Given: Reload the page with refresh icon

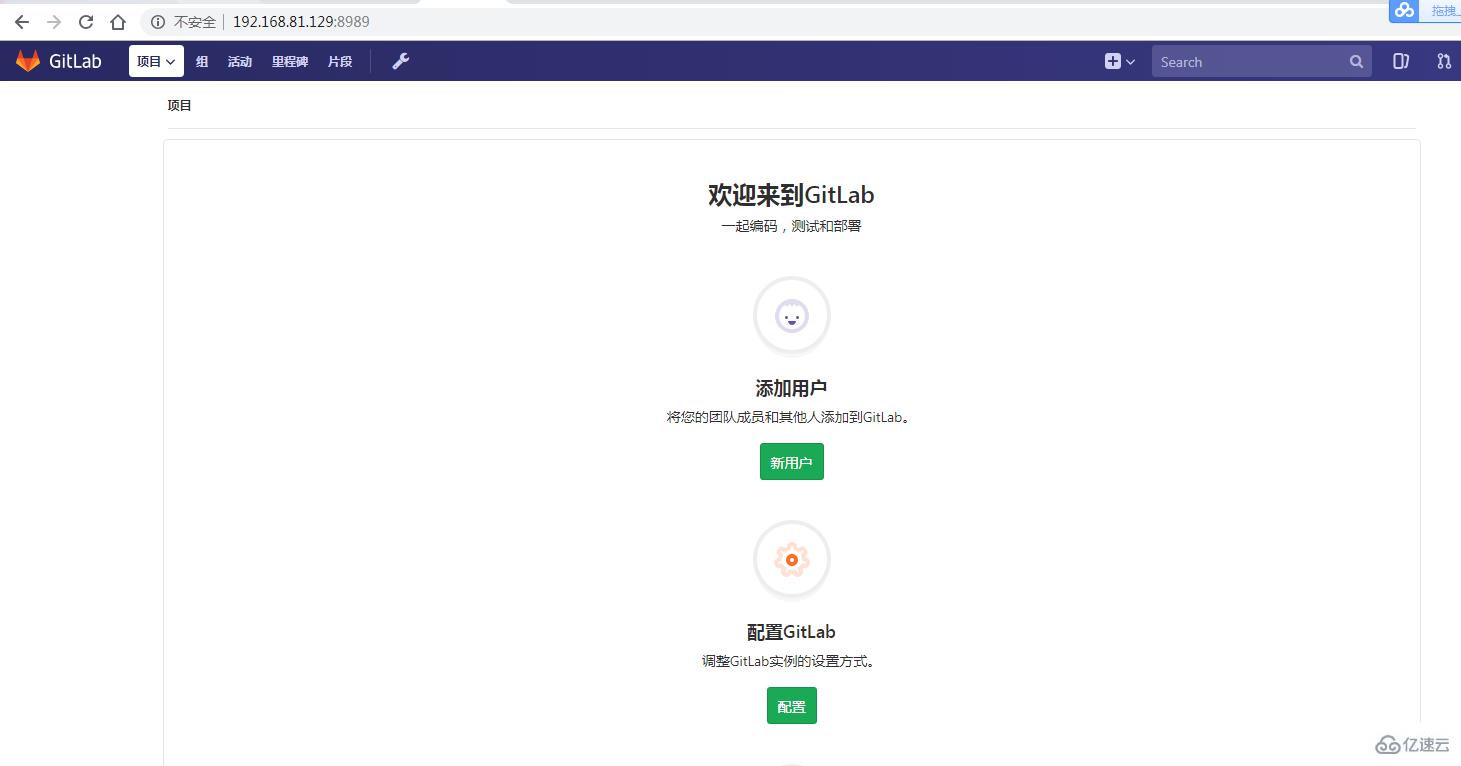Looking at the screenshot, I should coord(86,21).
